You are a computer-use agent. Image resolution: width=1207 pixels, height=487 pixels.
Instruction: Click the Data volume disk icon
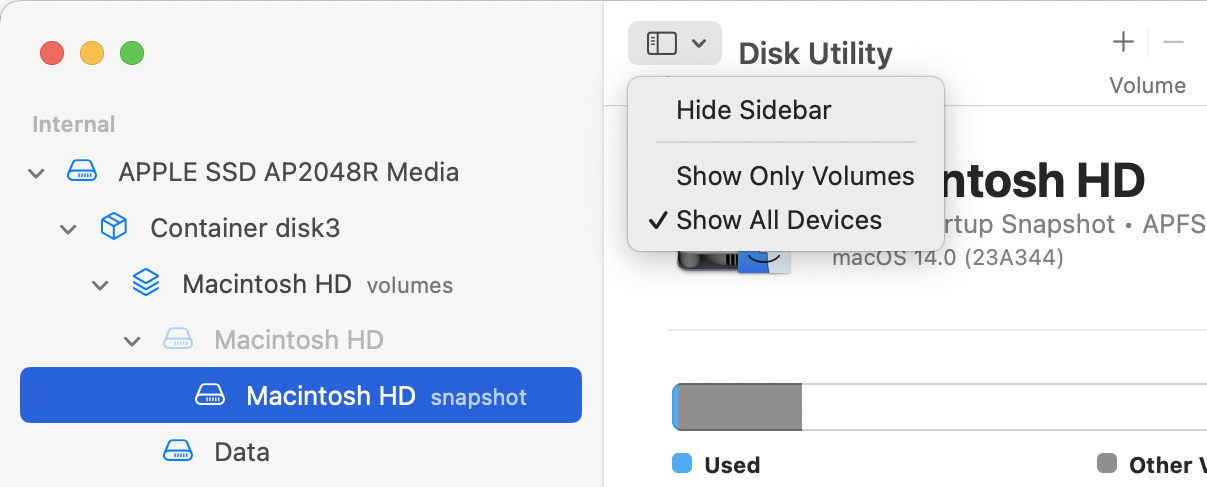point(178,452)
